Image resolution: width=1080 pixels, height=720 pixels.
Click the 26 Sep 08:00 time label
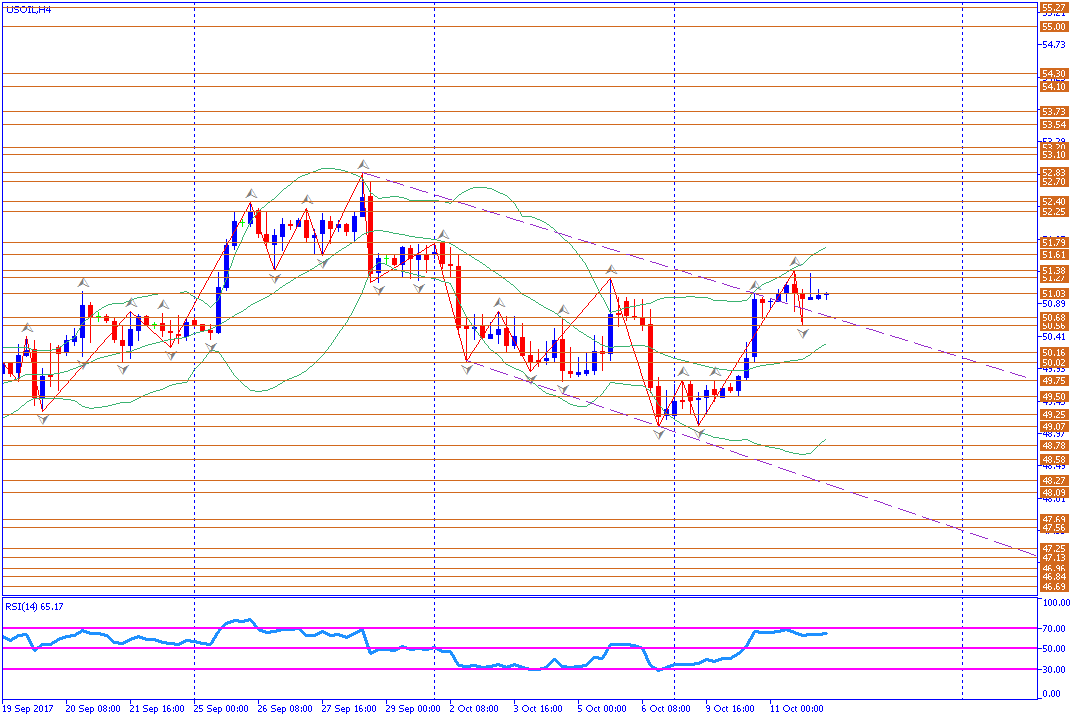pyautogui.click(x=285, y=708)
